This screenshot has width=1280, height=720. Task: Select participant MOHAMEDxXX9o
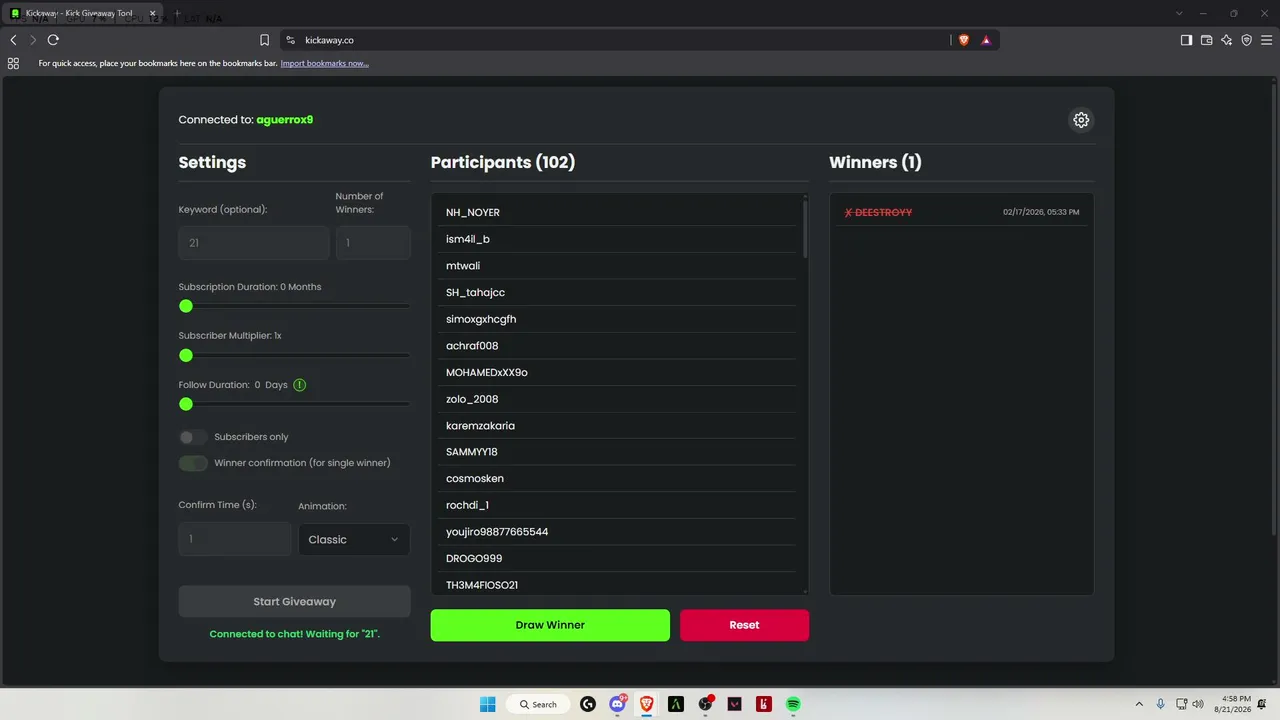click(617, 372)
